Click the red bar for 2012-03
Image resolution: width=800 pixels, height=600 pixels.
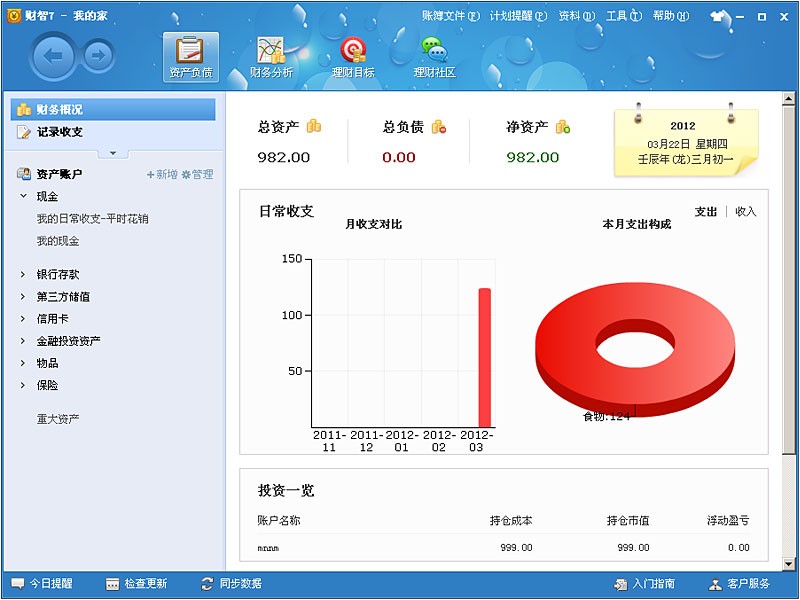pos(484,357)
